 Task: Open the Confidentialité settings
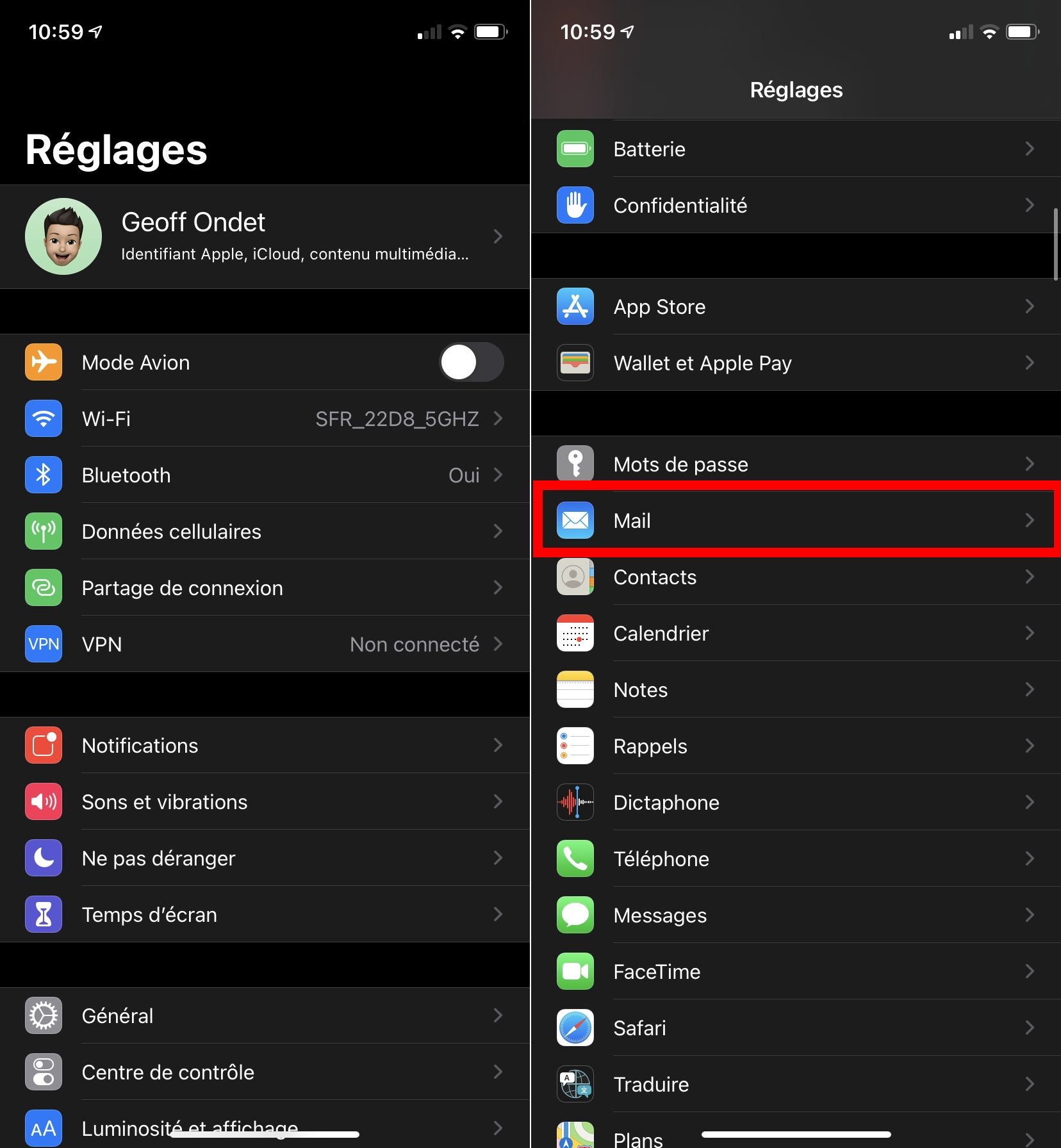pyautogui.click(x=796, y=205)
